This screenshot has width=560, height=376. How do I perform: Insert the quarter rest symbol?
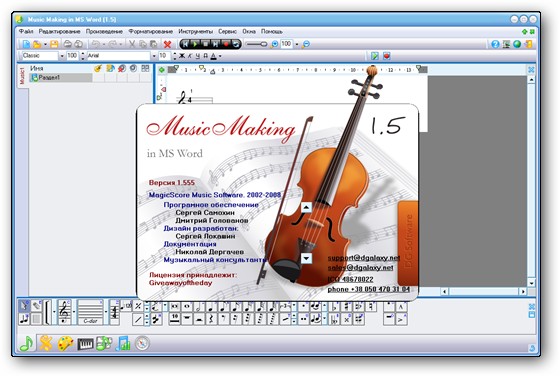point(211,318)
